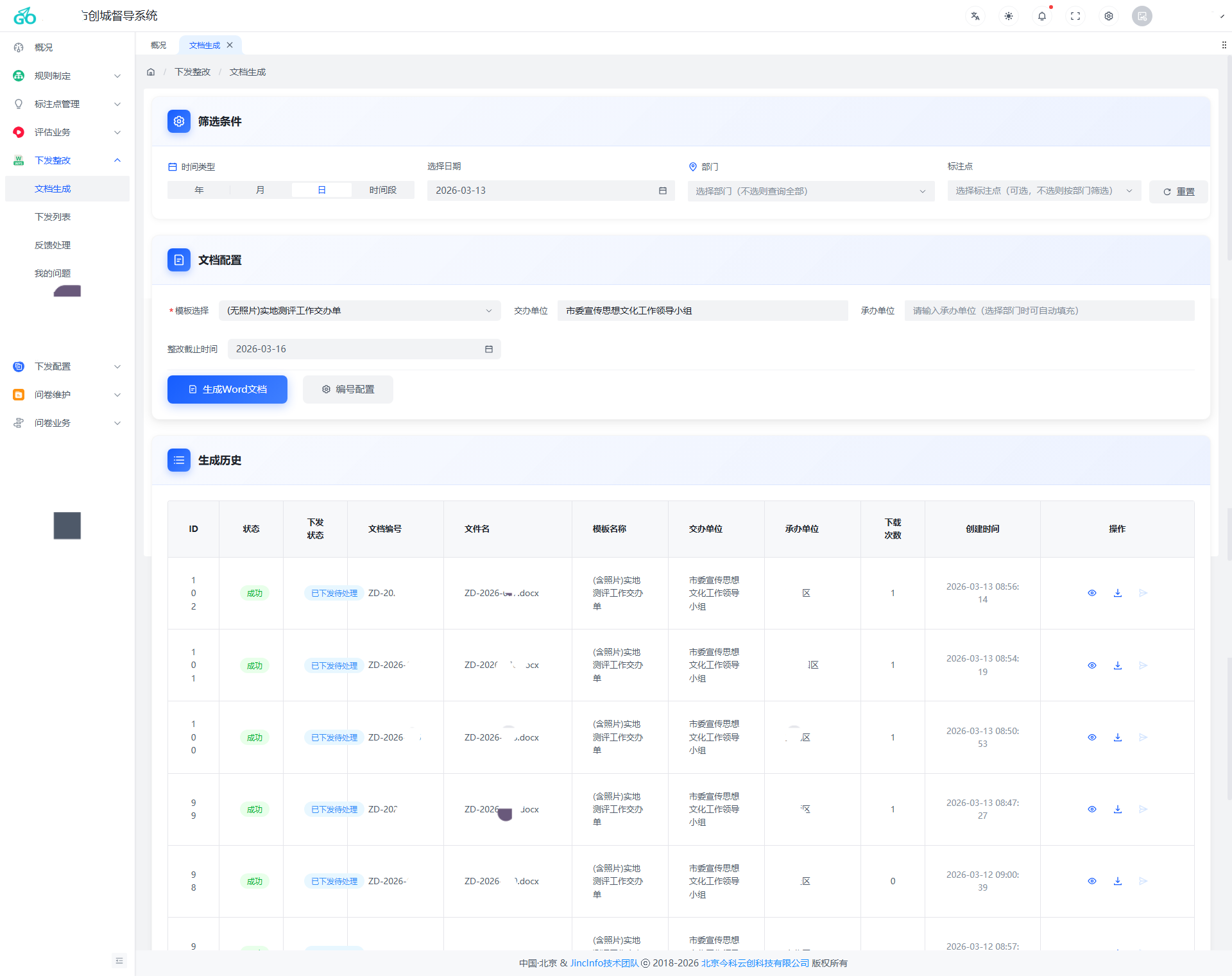
Task: Click the 编号配置 button
Action: pyautogui.click(x=348, y=390)
